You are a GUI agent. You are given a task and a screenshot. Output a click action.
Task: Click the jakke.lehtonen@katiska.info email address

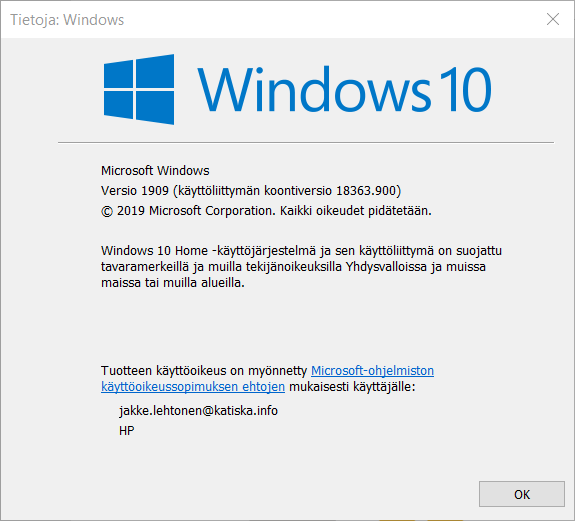click(x=198, y=411)
